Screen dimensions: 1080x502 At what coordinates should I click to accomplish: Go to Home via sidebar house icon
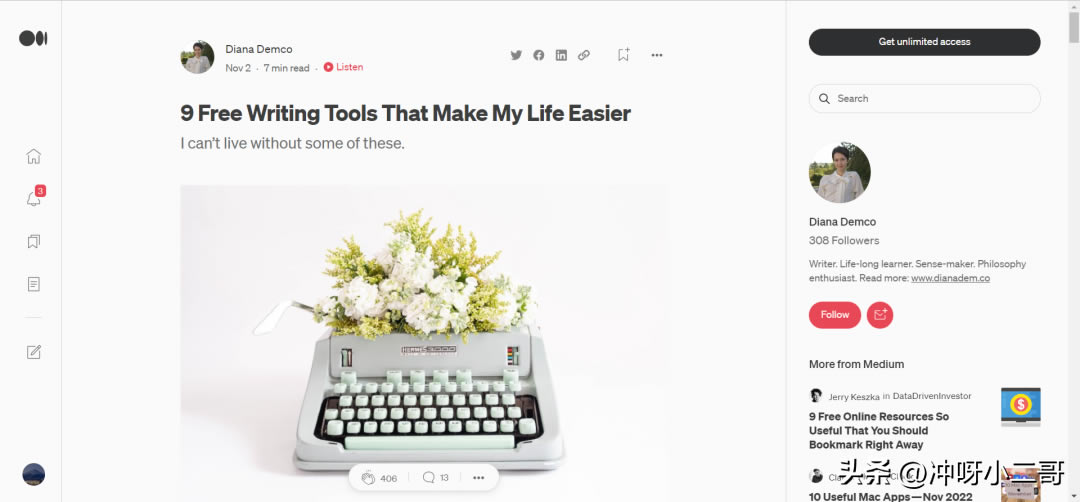pyautogui.click(x=34, y=156)
